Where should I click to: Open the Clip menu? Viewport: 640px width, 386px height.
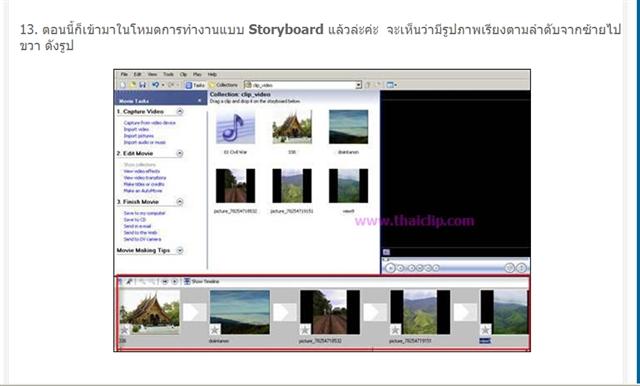tap(183, 74)
